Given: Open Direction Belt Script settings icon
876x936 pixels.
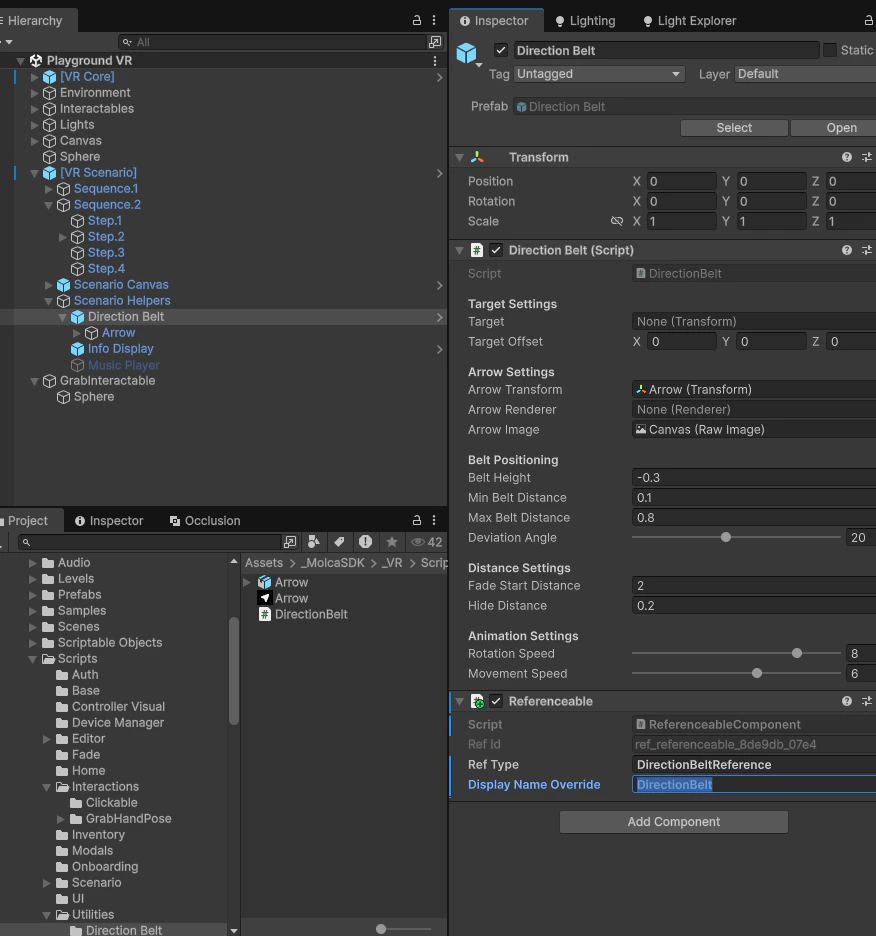Looking at the screenshot, I should tap(866, 250).
